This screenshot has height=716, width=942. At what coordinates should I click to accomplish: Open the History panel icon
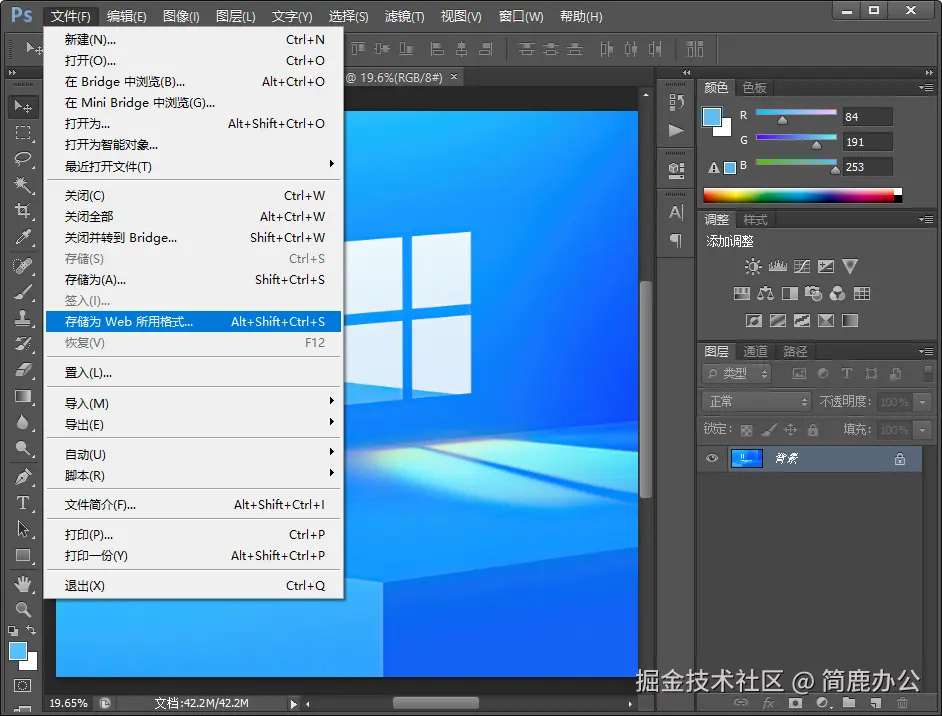676,102
